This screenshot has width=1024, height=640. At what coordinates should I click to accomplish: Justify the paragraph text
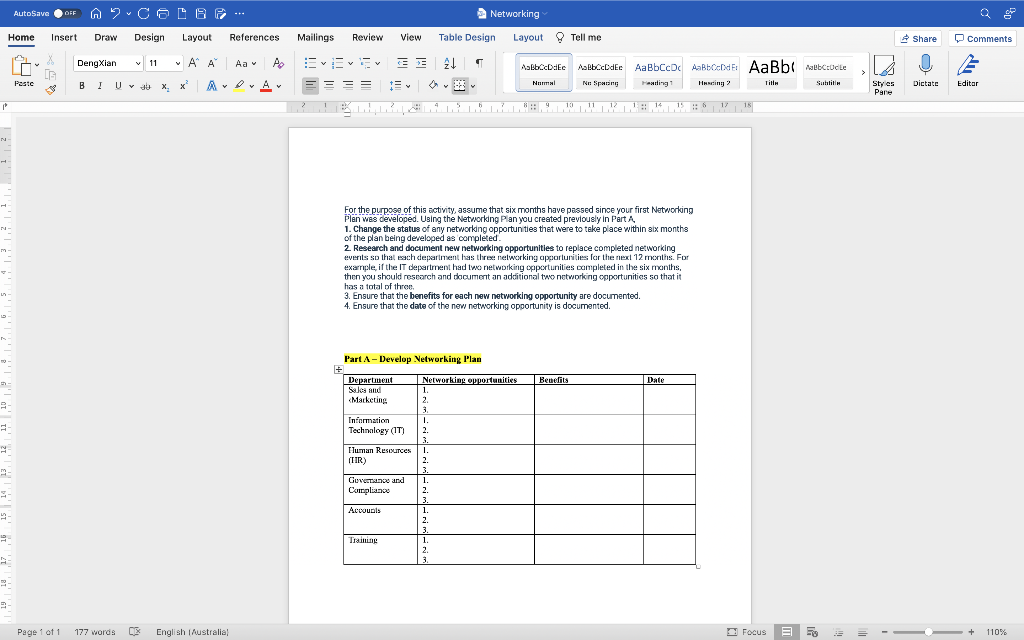click(x=366, y=86)
